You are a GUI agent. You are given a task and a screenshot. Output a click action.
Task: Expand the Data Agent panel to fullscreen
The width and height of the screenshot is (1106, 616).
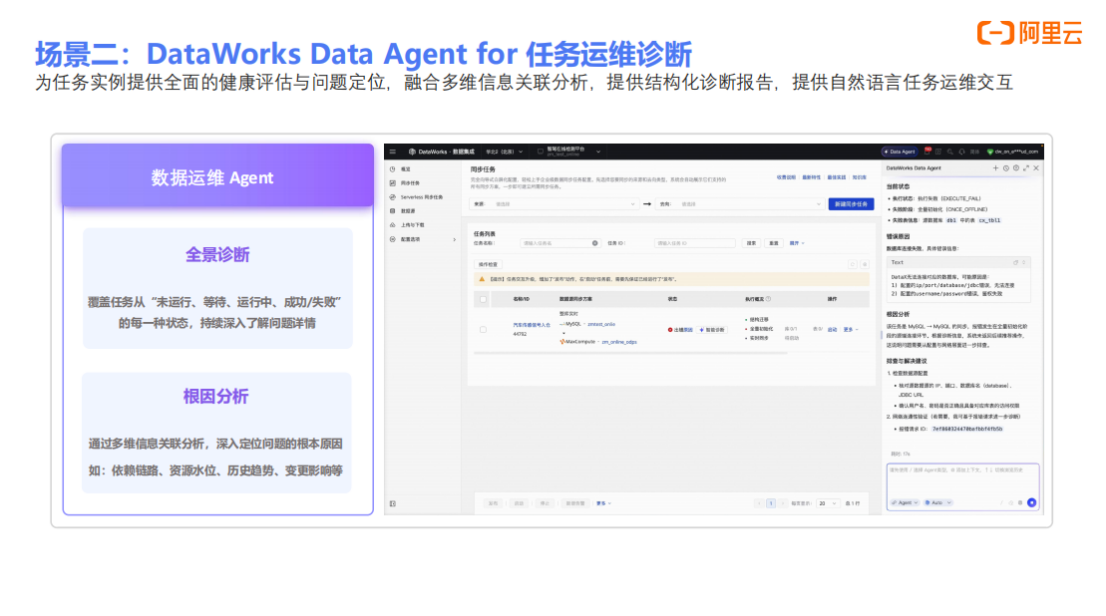1026,169
